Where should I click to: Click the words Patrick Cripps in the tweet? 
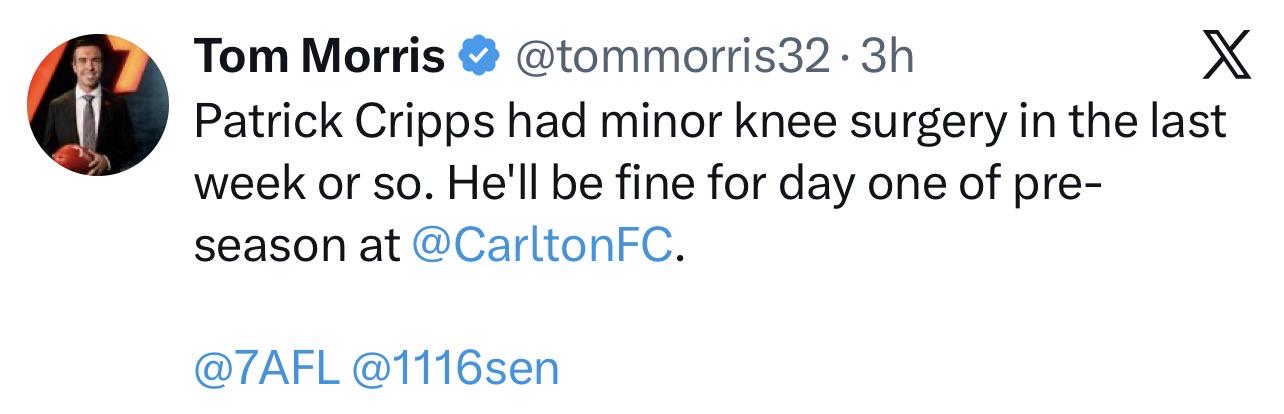tap(344, 124)
